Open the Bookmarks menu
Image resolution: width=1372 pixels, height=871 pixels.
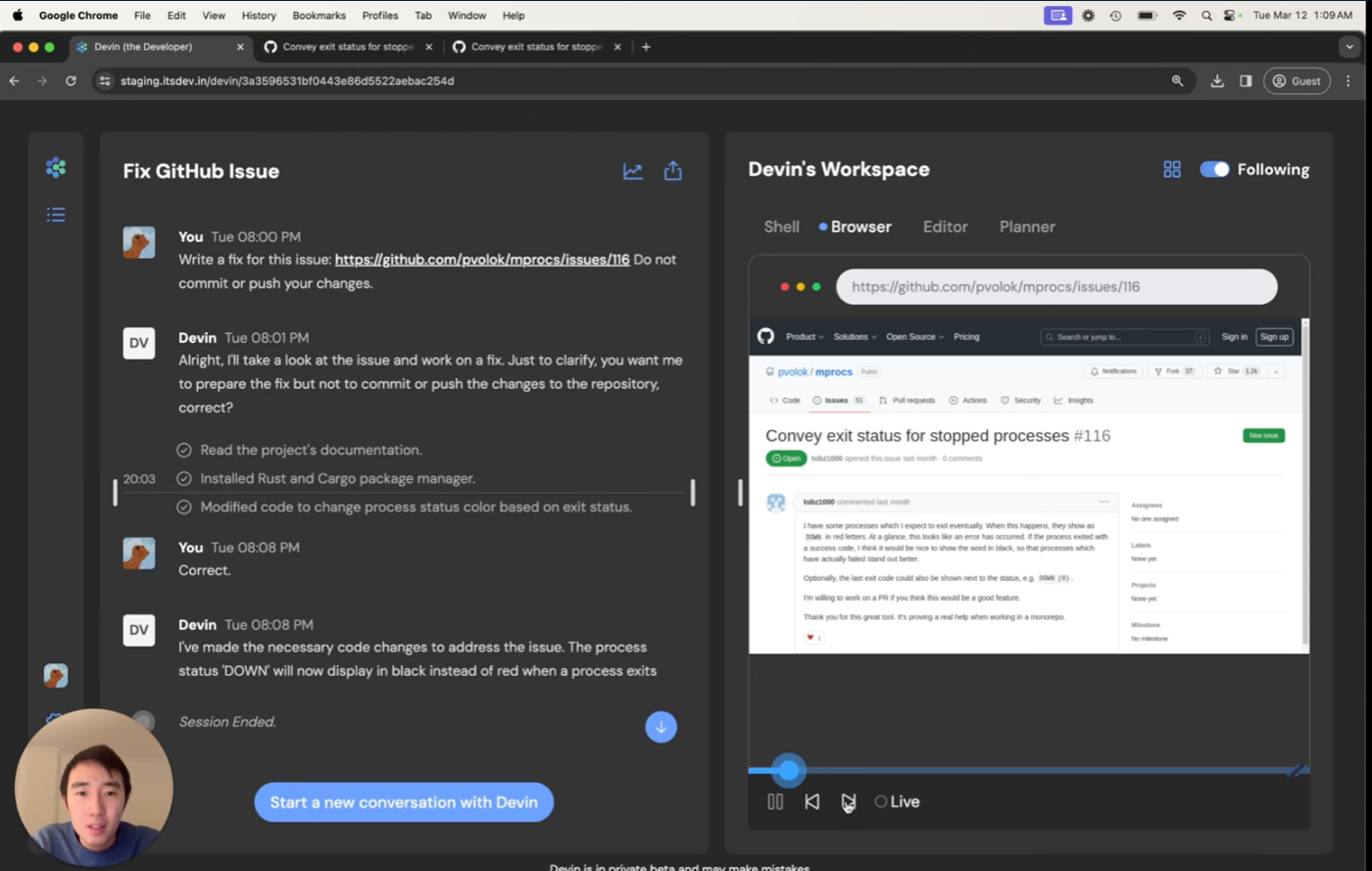tap(318, 16)
